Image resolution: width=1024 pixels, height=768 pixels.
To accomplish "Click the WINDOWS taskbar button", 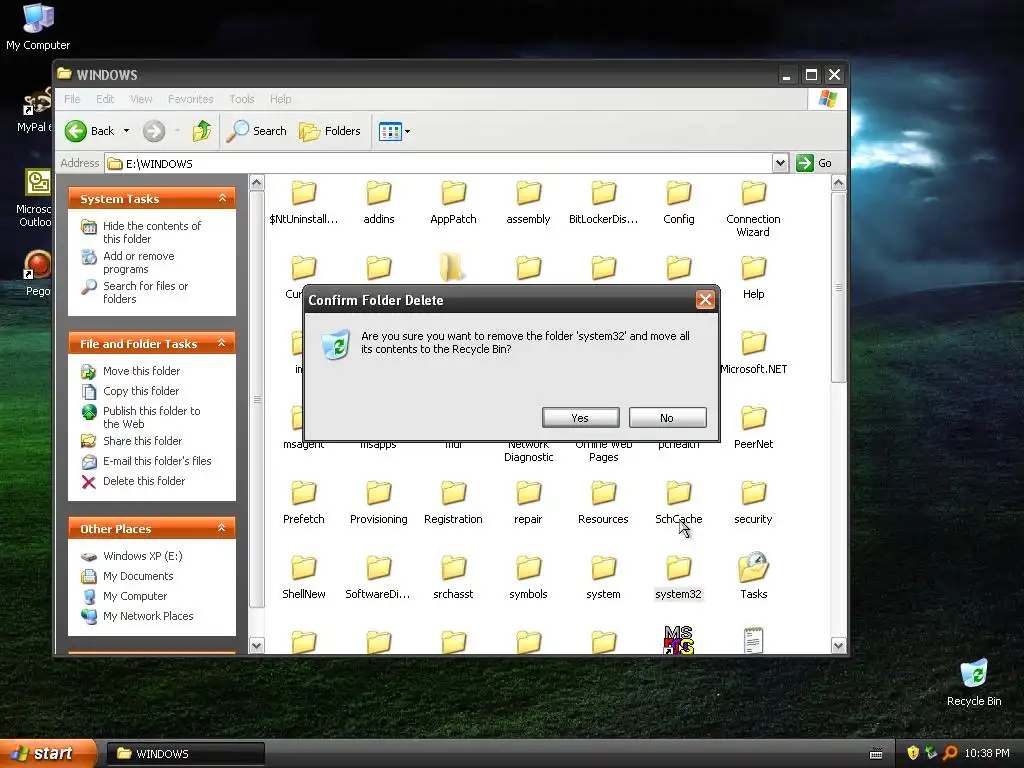I will pyautogui.click(x=185, y=754).
